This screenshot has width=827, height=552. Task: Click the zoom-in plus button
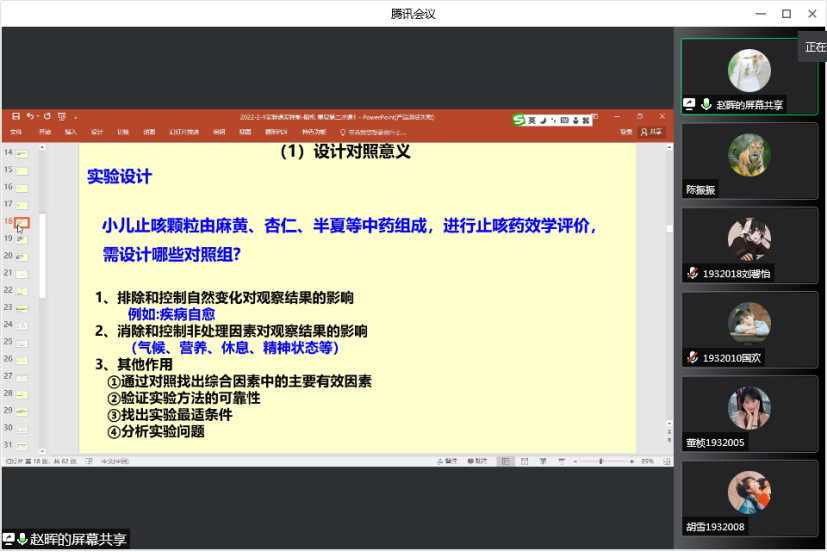(631, 461)
